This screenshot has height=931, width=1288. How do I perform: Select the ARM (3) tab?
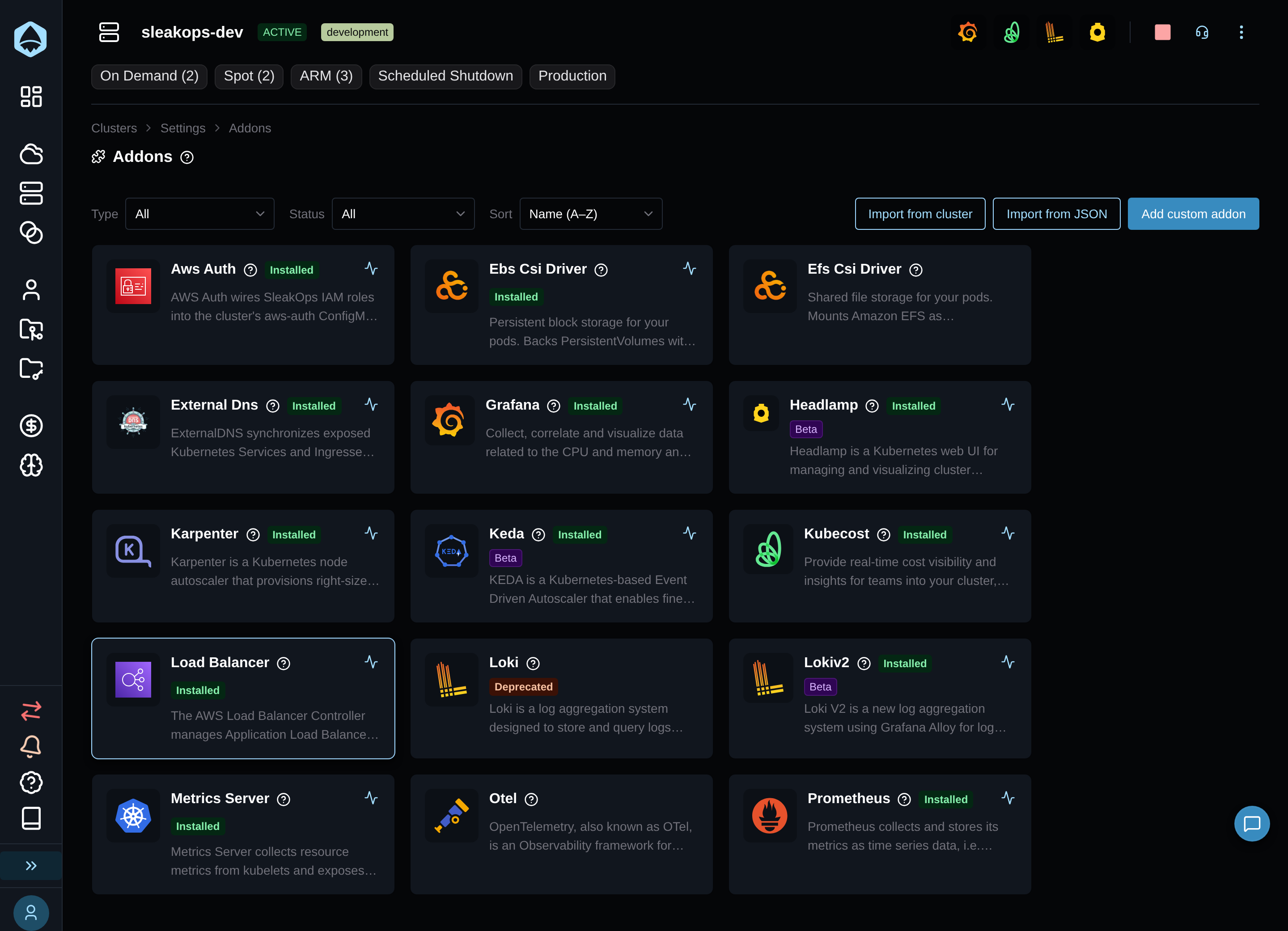326,76
